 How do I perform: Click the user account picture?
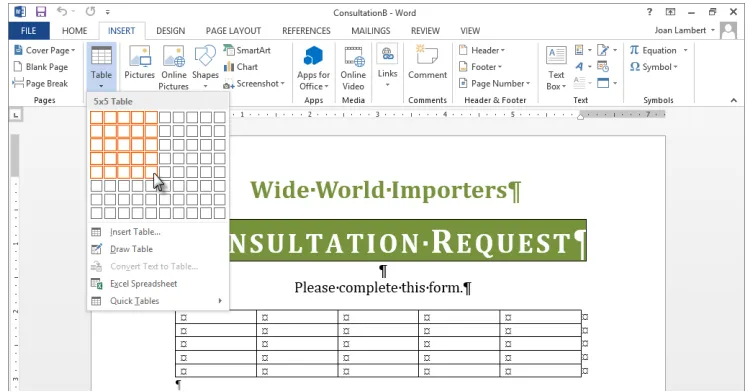click(x=728, y=31)
